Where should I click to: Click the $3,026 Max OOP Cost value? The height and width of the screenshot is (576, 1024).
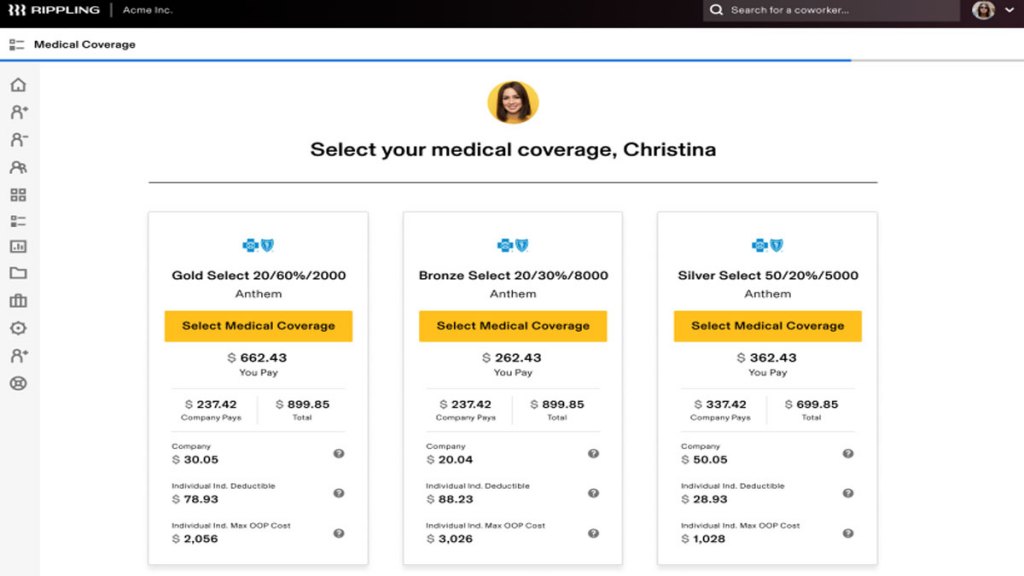[x=449, y=539]
